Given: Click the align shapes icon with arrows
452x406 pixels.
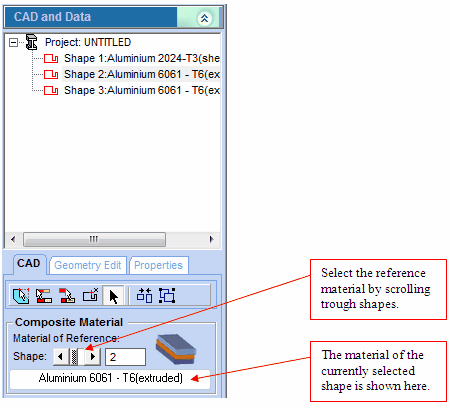Looking at the screenshot, I should (144, 295).
